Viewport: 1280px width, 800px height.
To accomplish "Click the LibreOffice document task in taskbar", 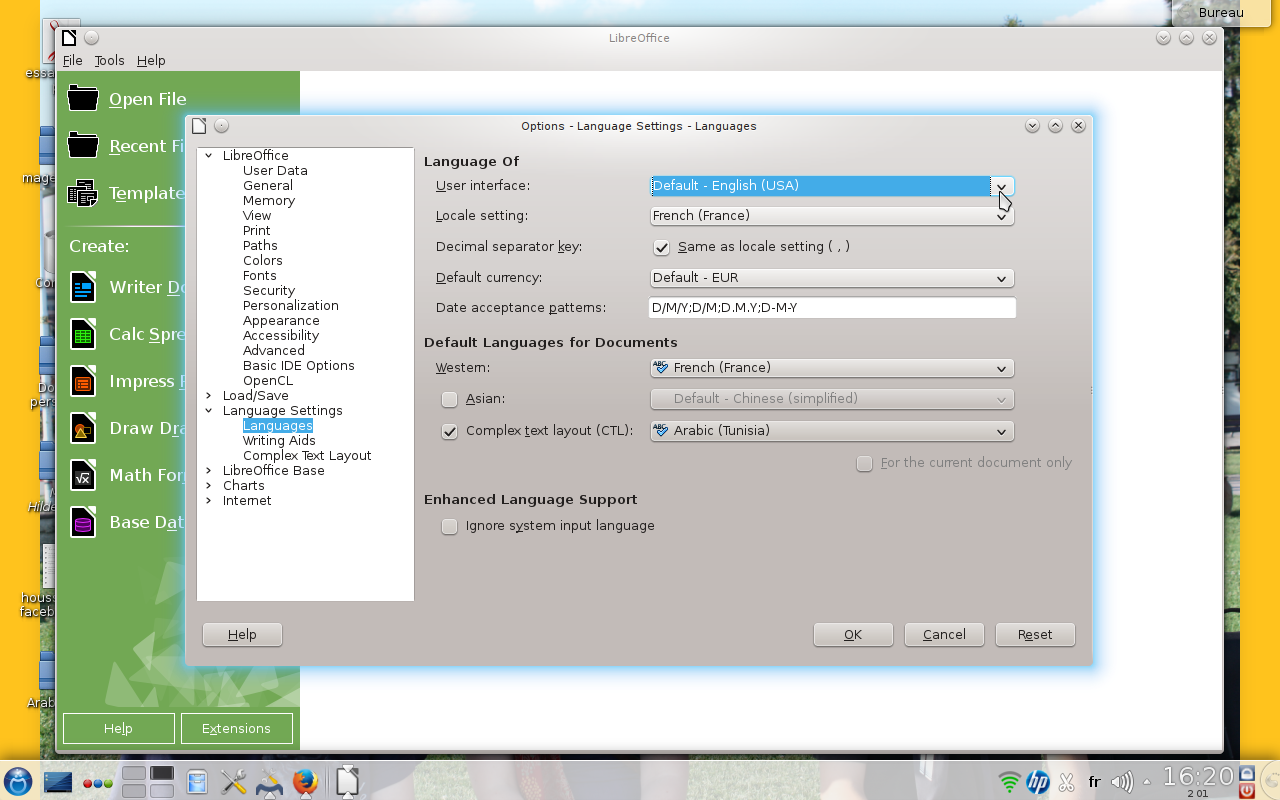I will [347, 782].
